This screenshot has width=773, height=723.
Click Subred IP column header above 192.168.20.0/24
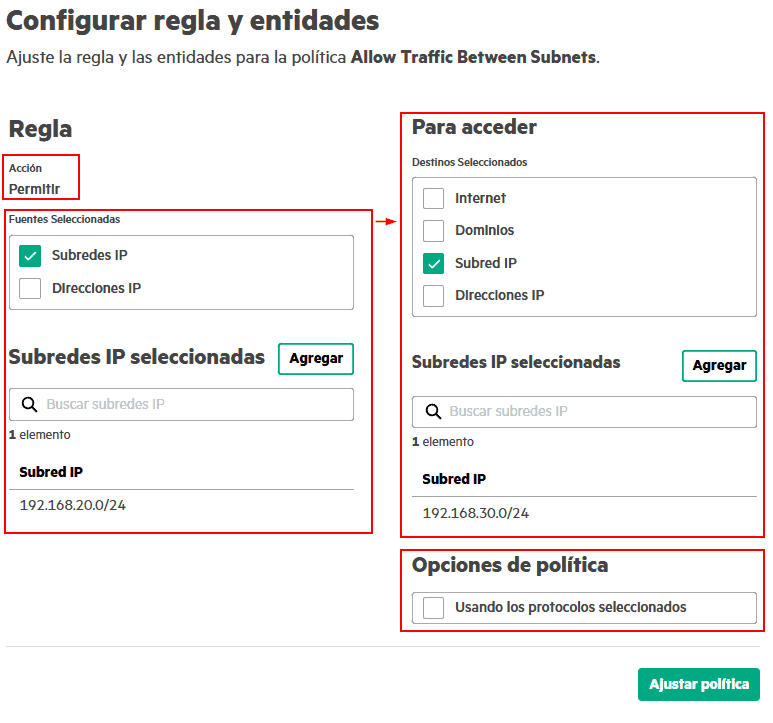click(50, 472)
